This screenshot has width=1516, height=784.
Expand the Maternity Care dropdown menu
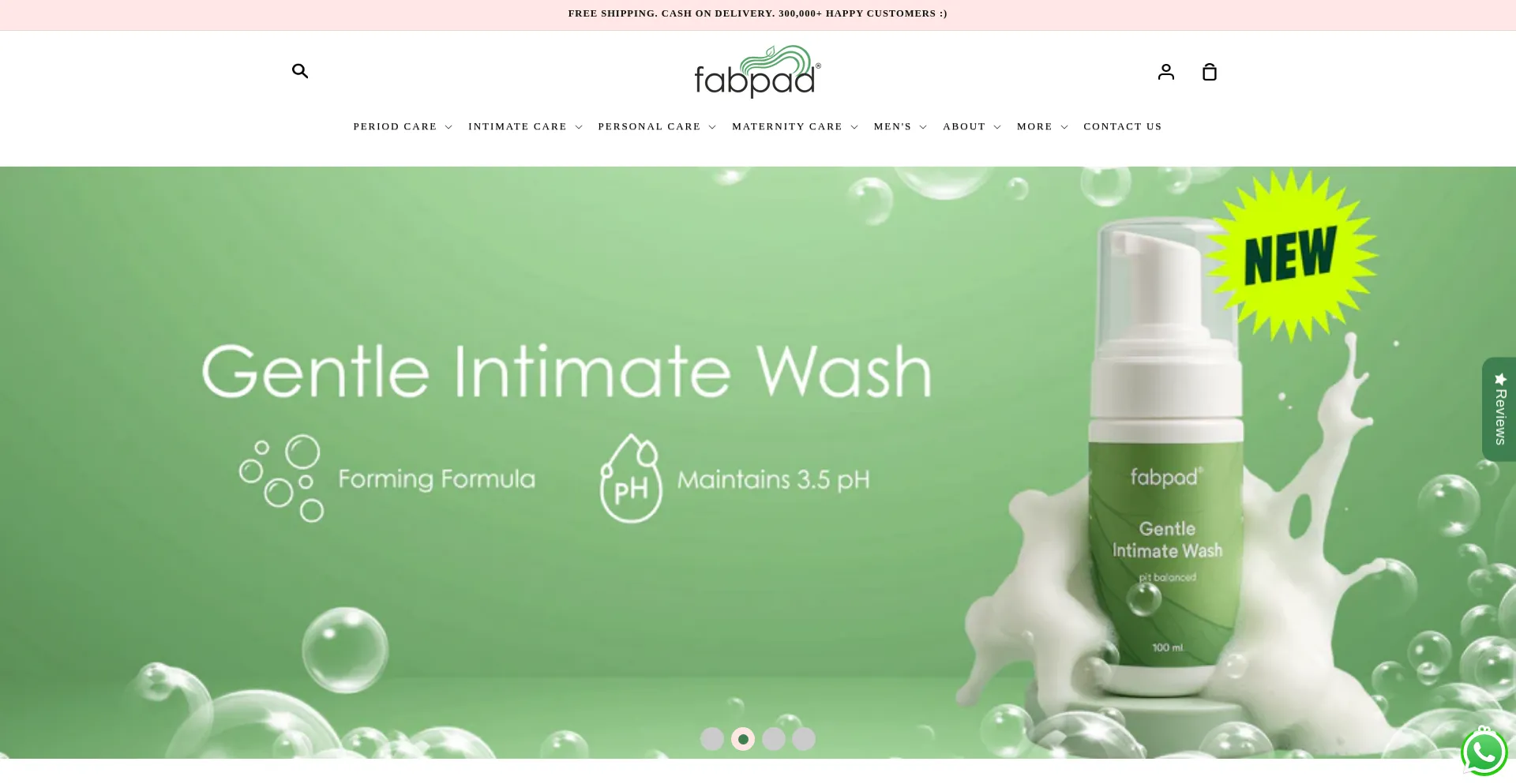tap(795, 126)
